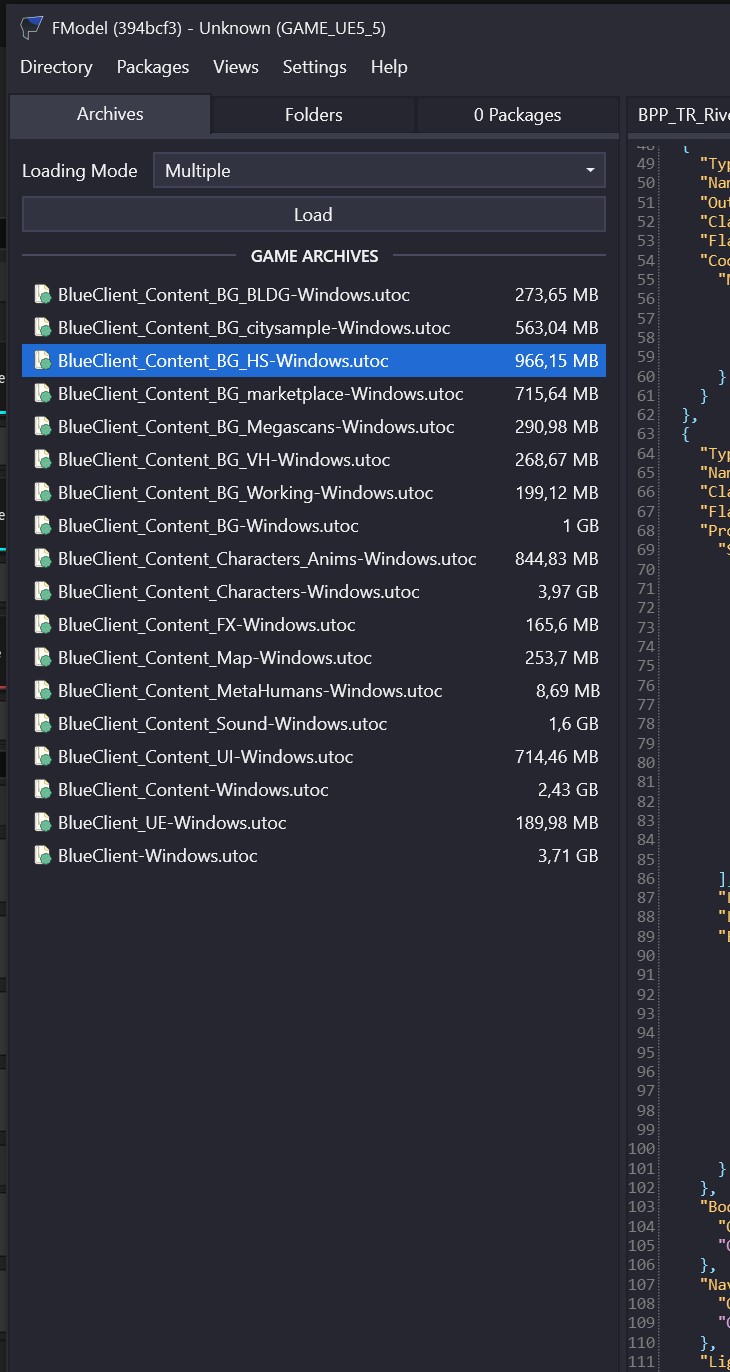This screenshot has width=730, height=1372.
Task: Click the 3,71 GB size value
Action: (x=568, y=856)
